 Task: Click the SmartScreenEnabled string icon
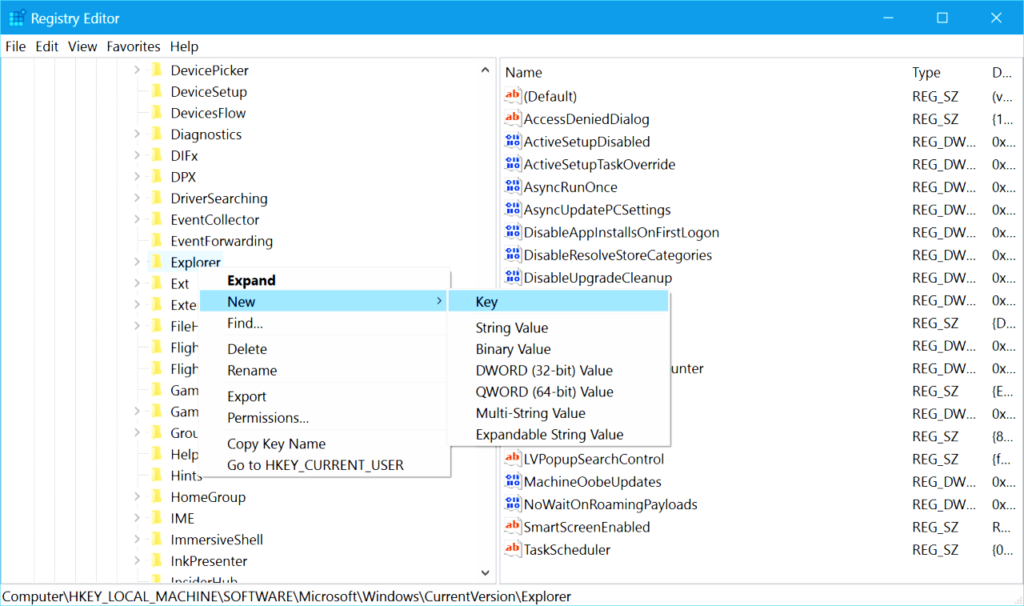tap(513, 526)
